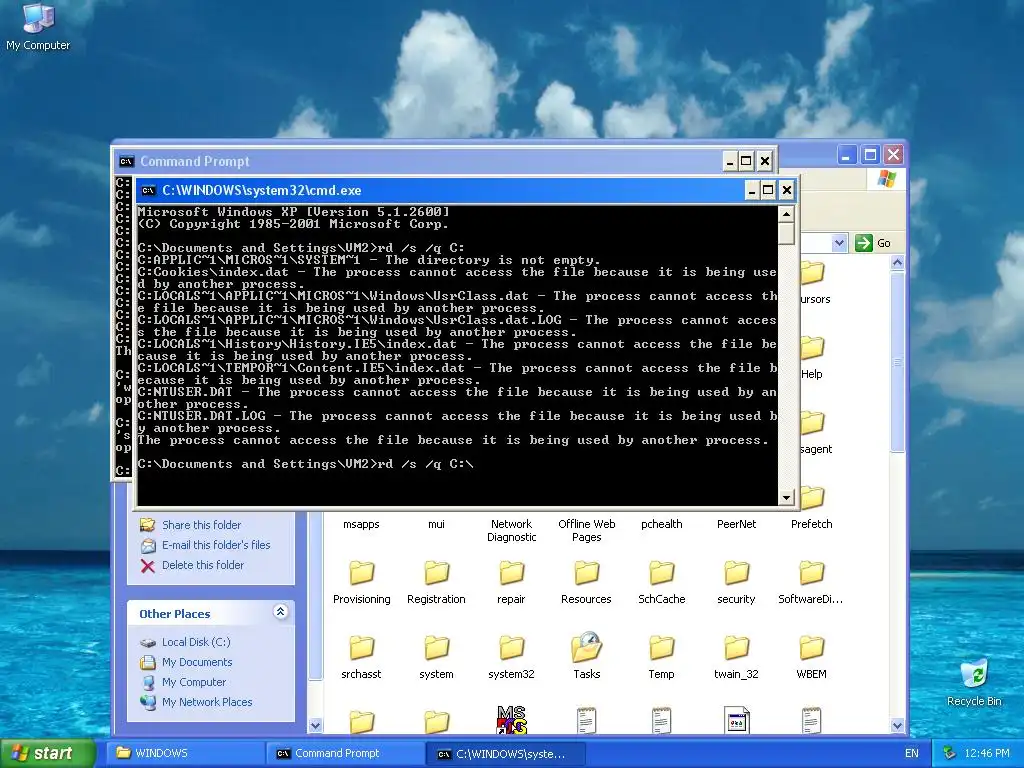
Task: Switch to C:\WINDOWS\syste... taskbar button
Action: (505, 754)
